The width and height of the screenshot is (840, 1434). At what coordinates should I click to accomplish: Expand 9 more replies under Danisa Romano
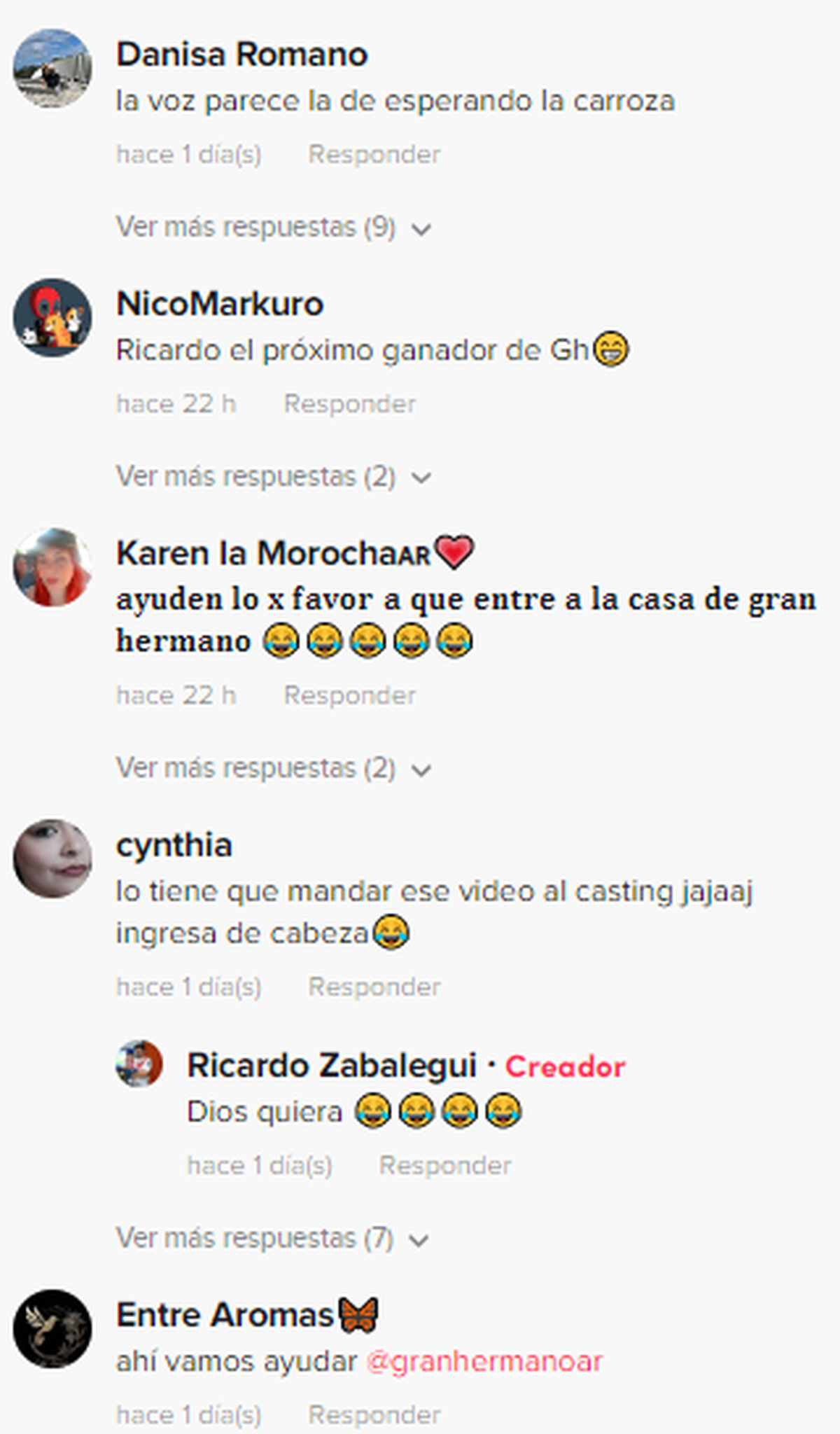pos(274,228)
